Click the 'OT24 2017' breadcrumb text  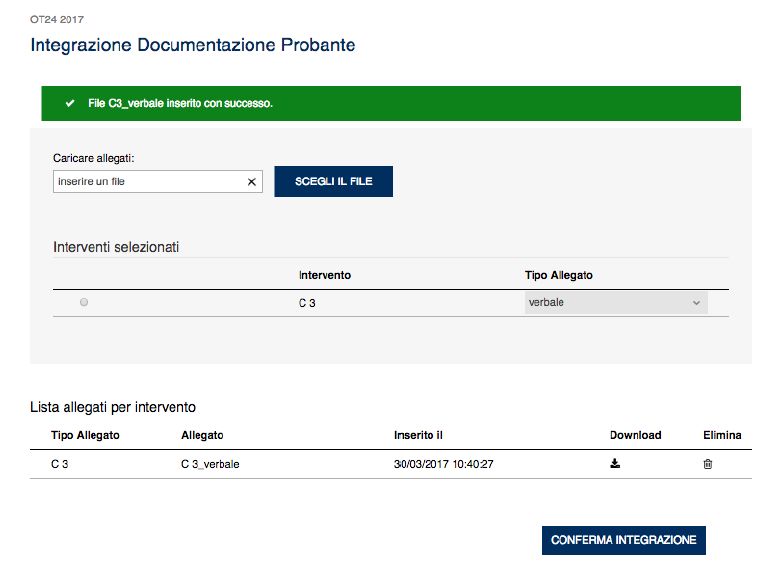tap(57, 19)
